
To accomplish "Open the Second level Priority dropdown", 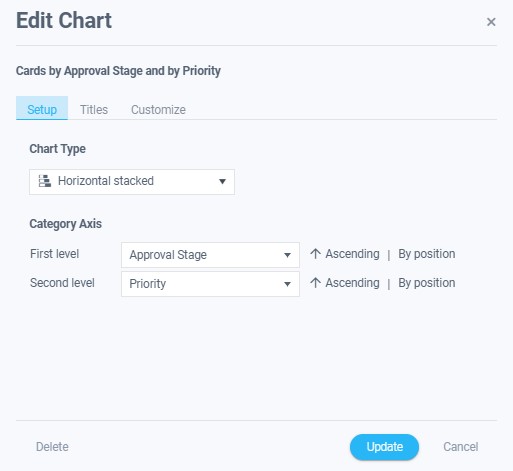I will coord(210,284).
